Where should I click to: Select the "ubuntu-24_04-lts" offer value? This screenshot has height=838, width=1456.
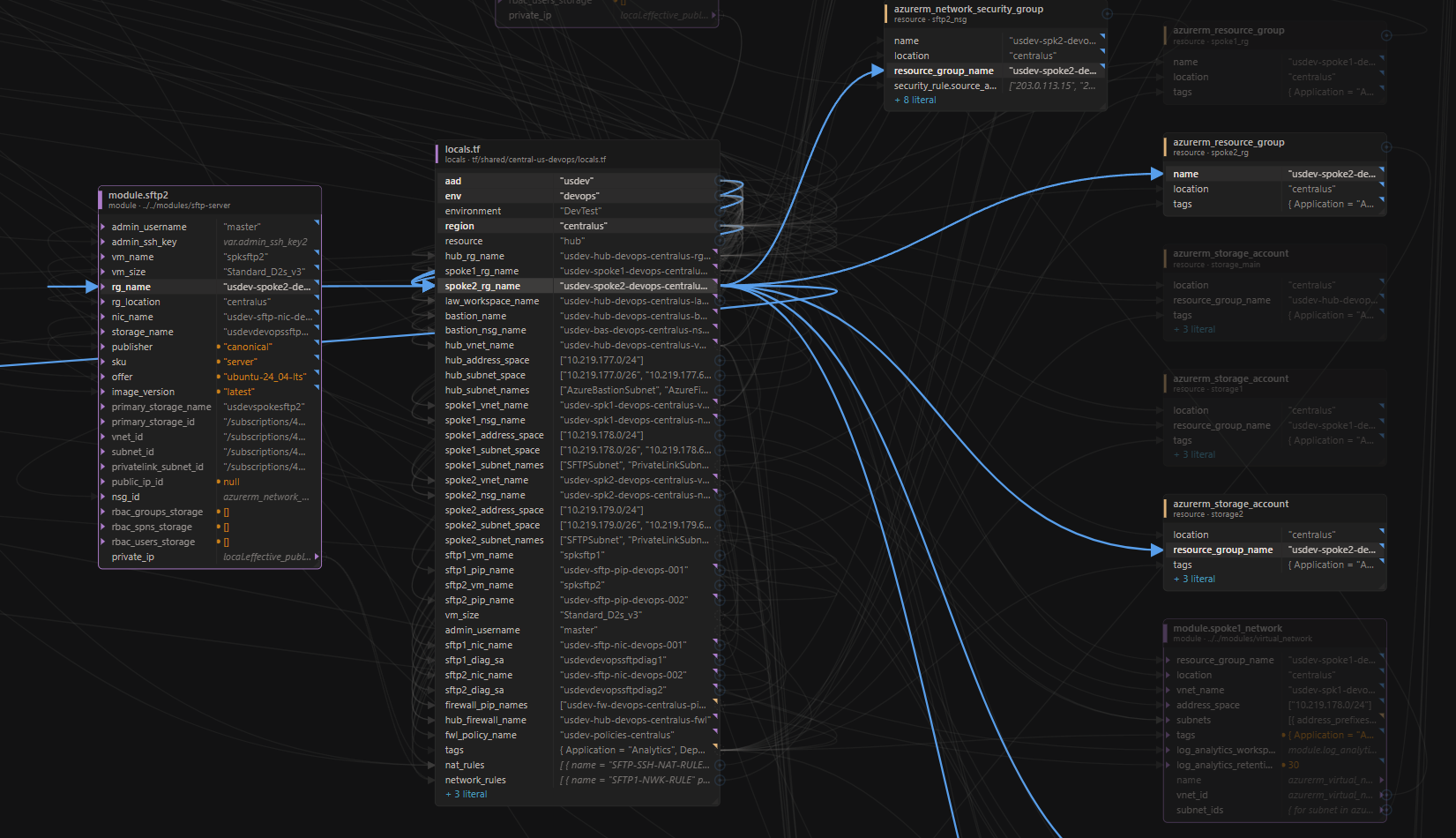pyautogui.click(x=265, y=377)
